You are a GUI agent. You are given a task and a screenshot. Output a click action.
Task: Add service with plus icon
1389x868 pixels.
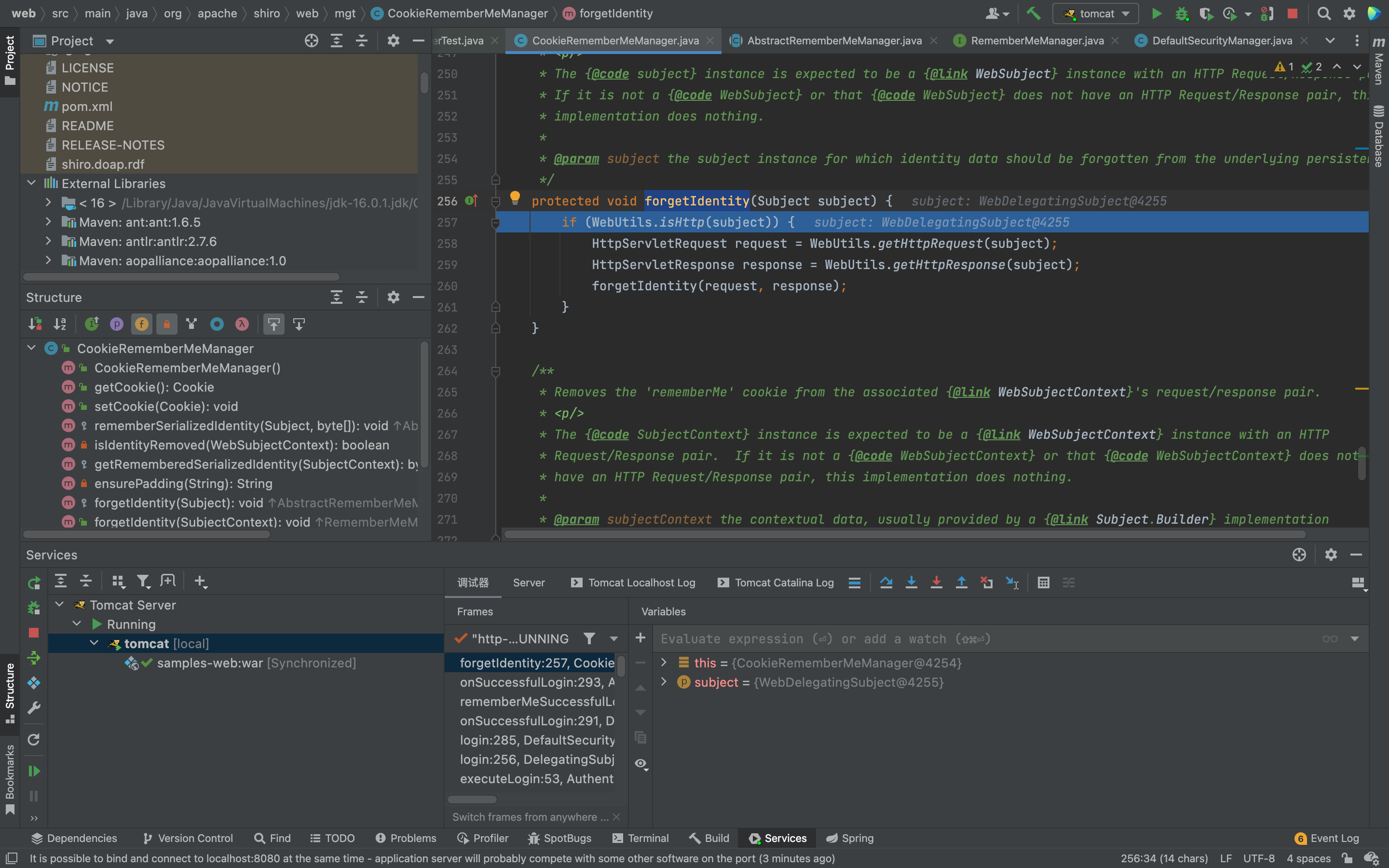(x=200, y=582)
